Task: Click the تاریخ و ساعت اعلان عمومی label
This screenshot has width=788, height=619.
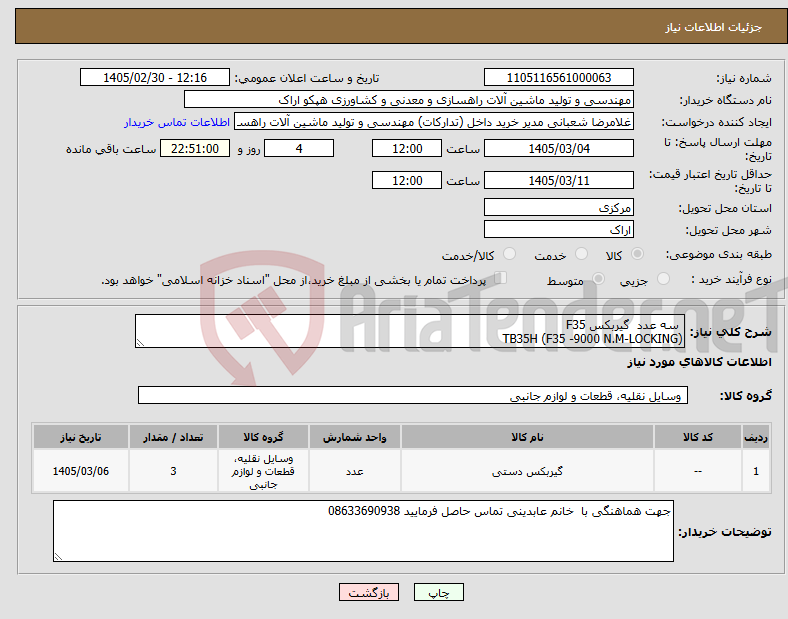Action: (x=307, y=78)
